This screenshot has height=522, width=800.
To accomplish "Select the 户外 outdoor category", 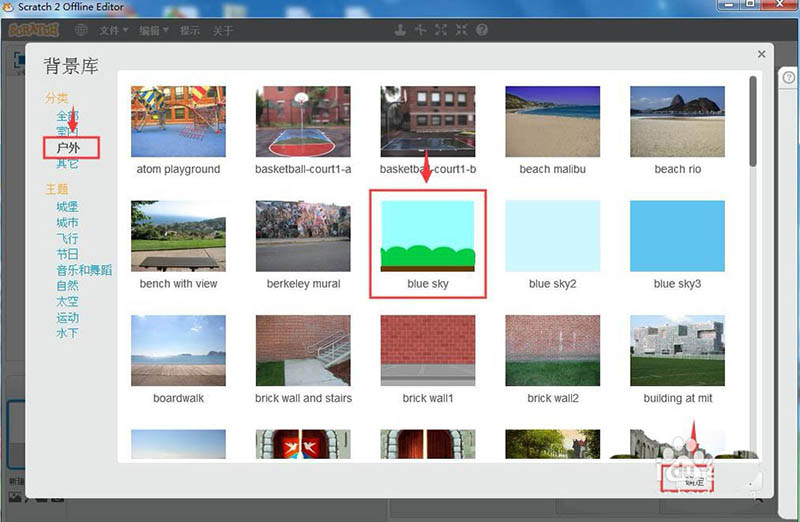I will click(68, 147).
